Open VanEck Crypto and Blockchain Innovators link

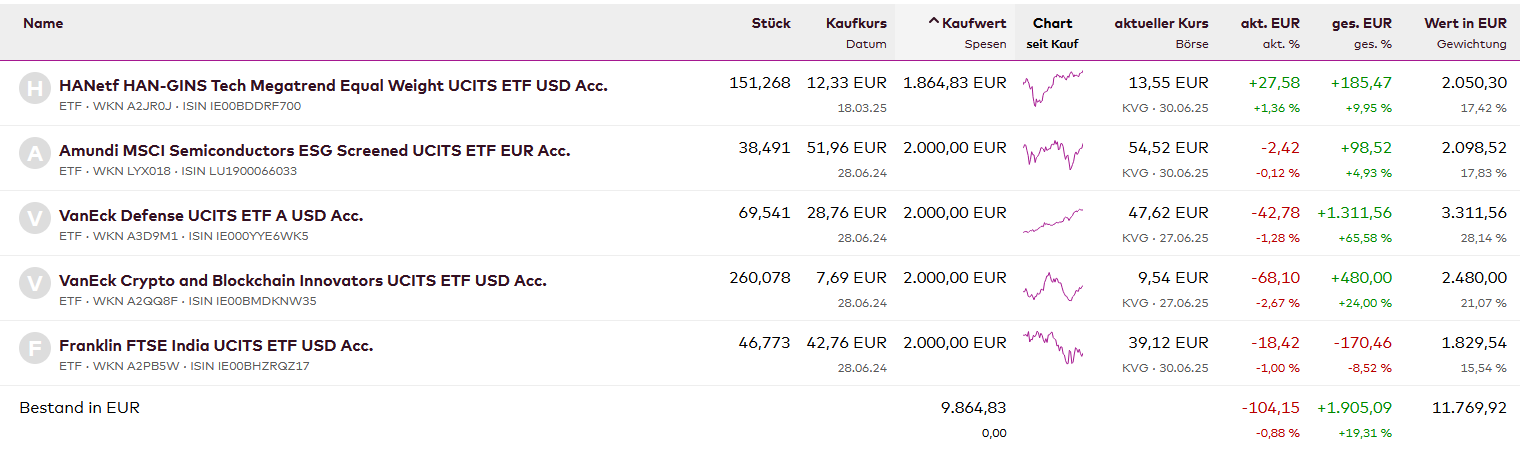coord(303,281)
